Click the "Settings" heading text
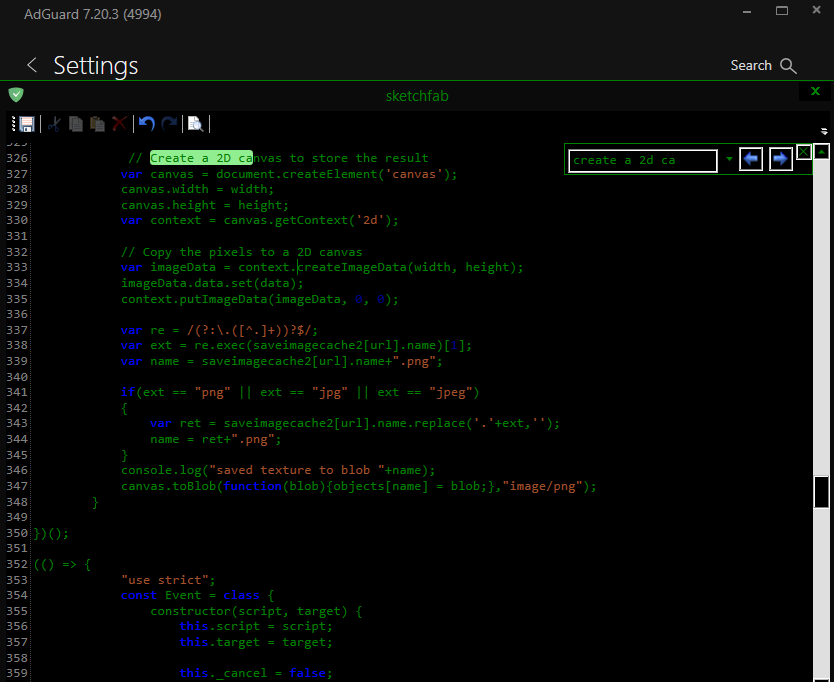834x682 pixels. pyautogui.click(x=96, y=66)
